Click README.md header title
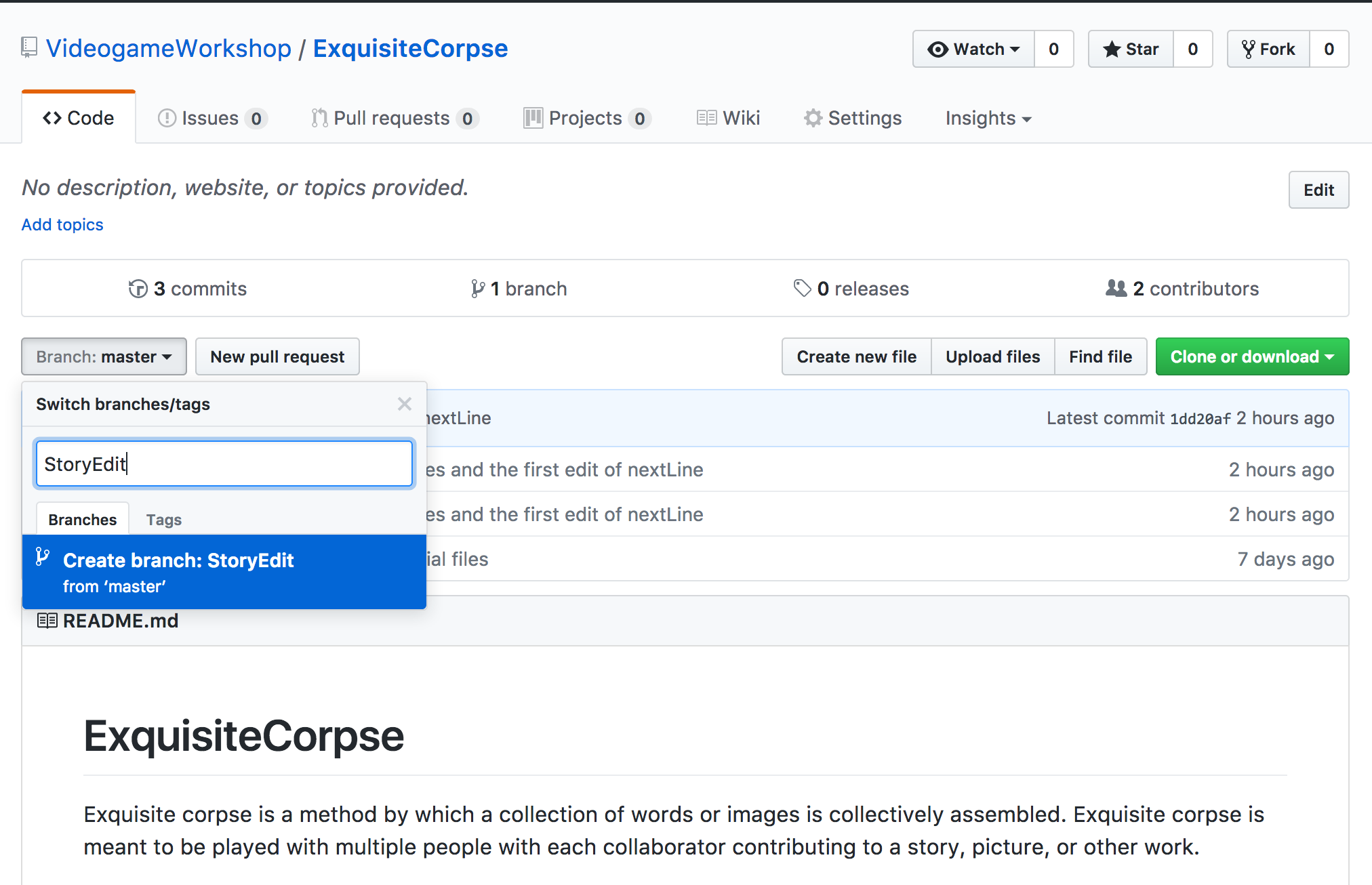Viewport: 1372px width, 885px height. (x=121, y=621)
